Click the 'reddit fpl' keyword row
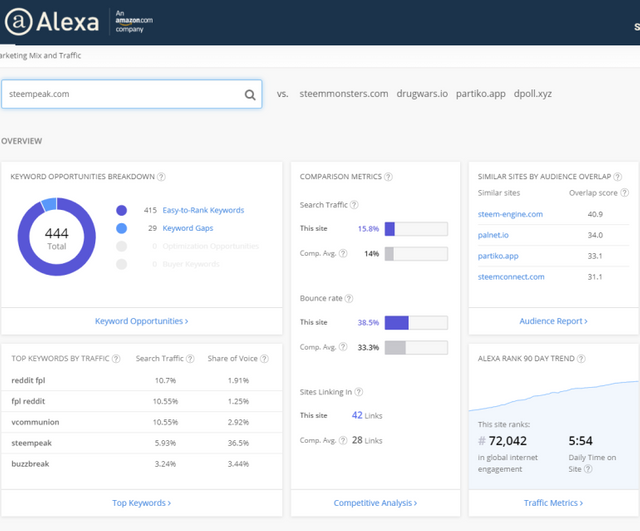This screenshot has width=640, height=531. [x=142, y=380]
